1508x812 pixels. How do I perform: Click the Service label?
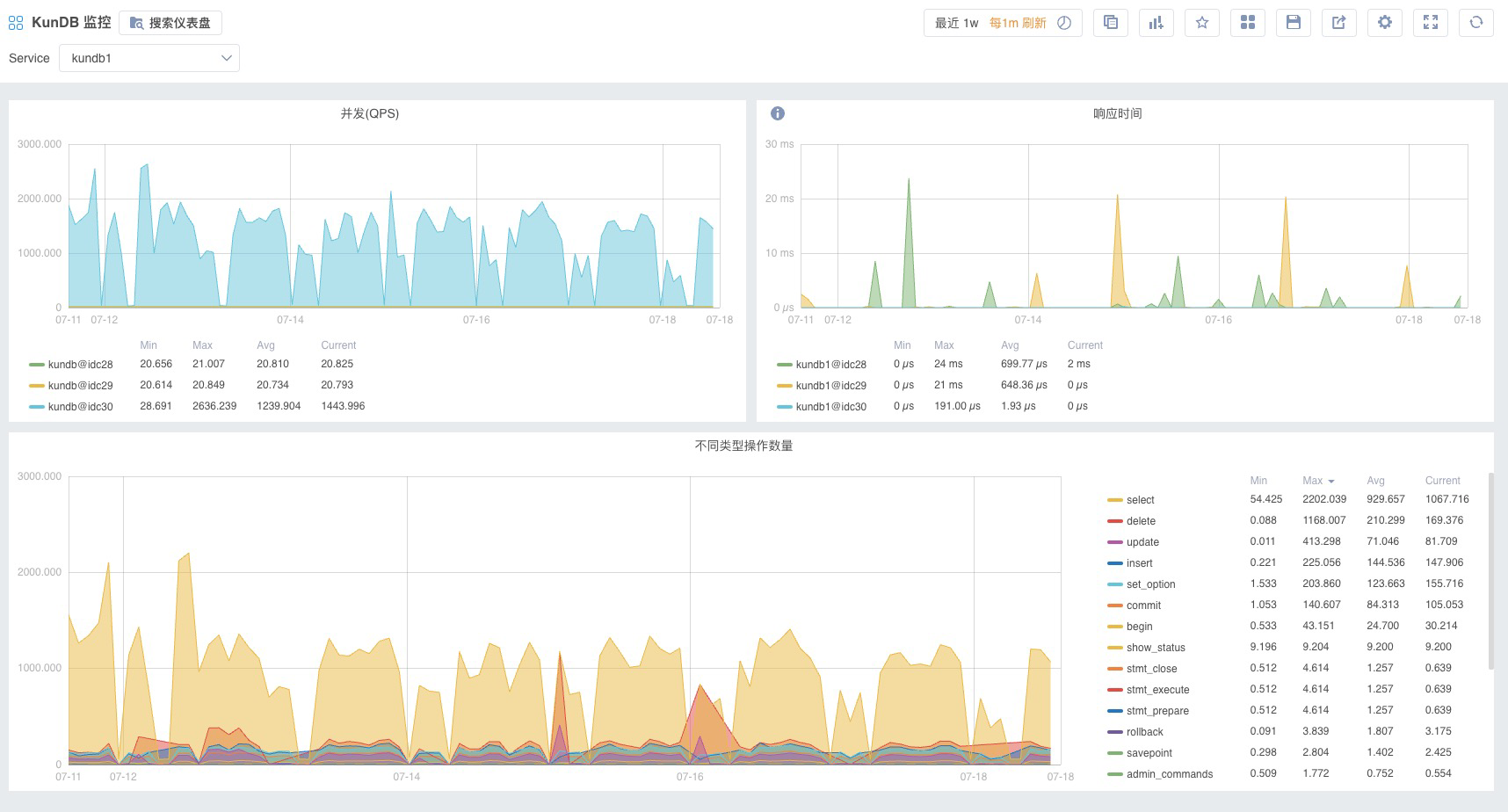click(x=29, y=58)
